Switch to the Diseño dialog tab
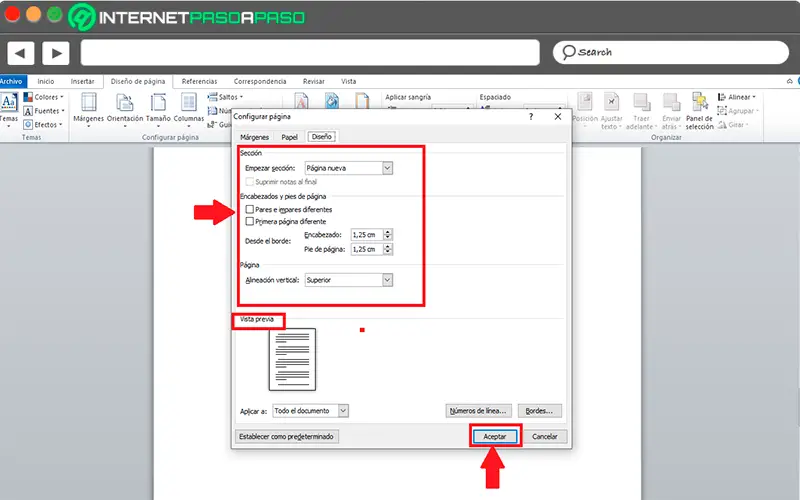This screenshot has height=500, width=800. point(321,136)
